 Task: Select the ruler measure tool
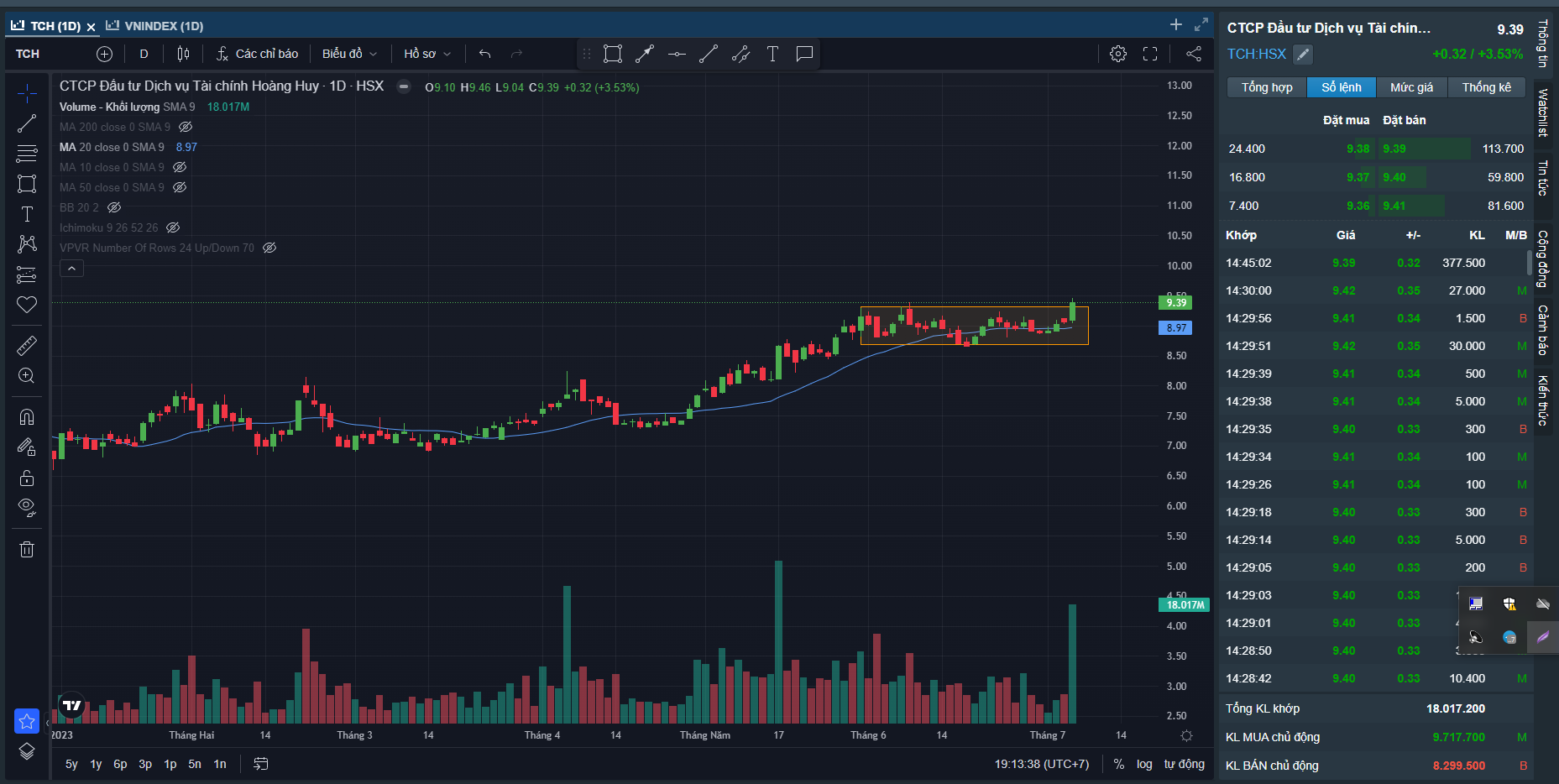coord(27,345)
